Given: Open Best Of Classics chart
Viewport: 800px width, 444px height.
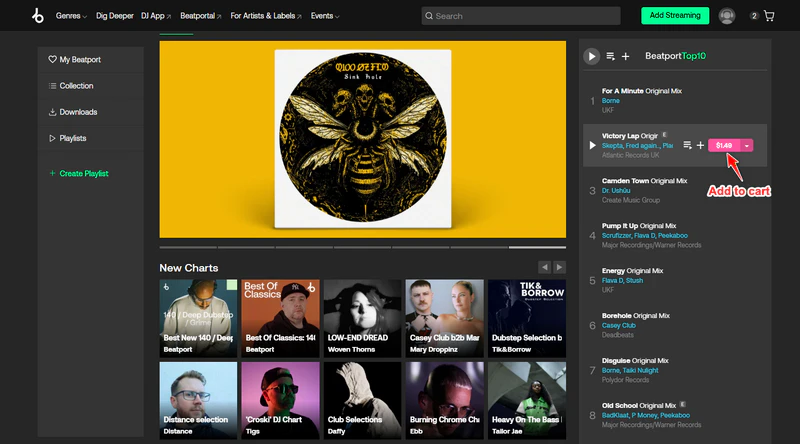Looking at the screenshot, I should [281, 318].
